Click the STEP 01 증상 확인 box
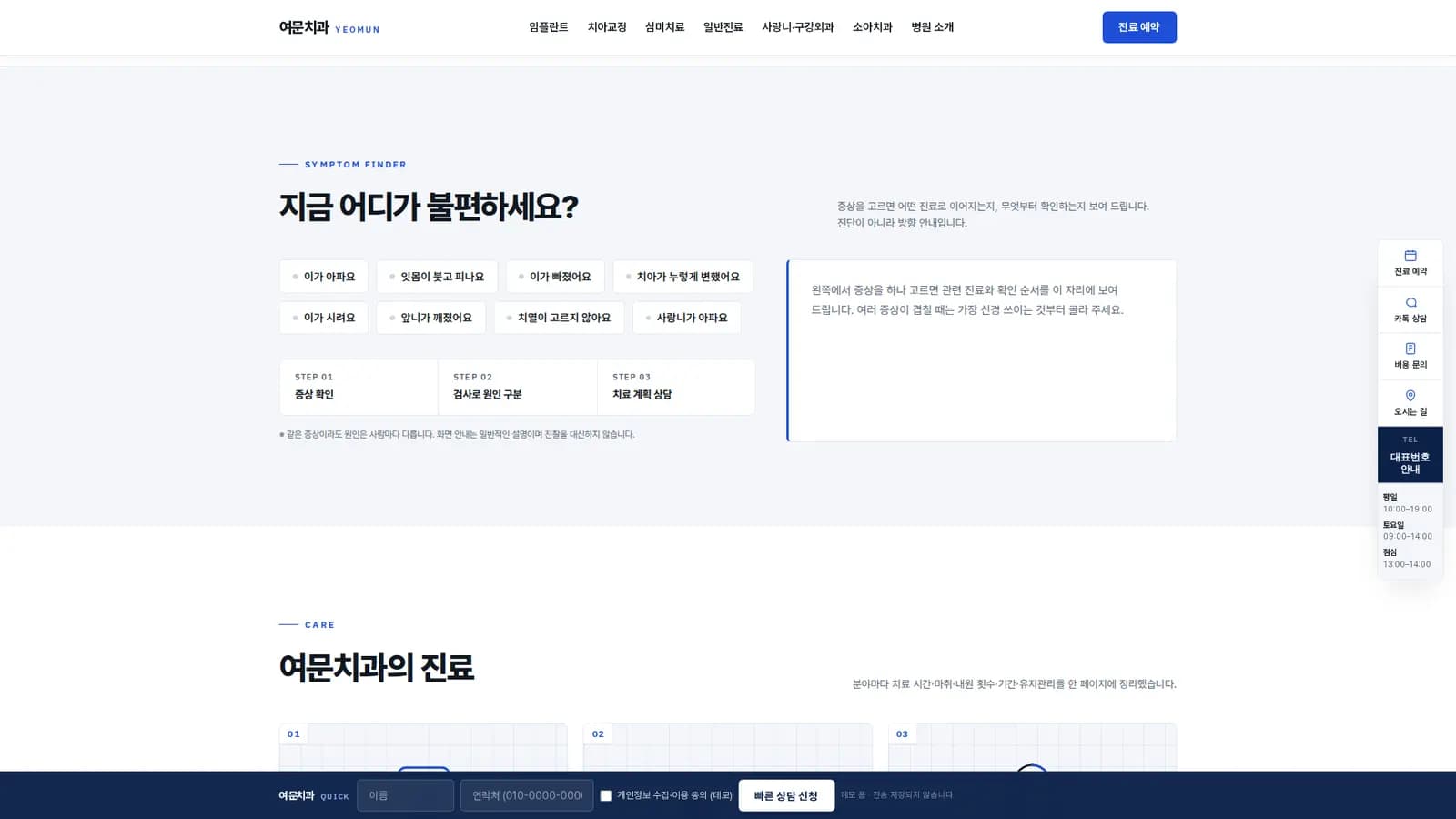The image size is (1456, 819). (359, 387)
